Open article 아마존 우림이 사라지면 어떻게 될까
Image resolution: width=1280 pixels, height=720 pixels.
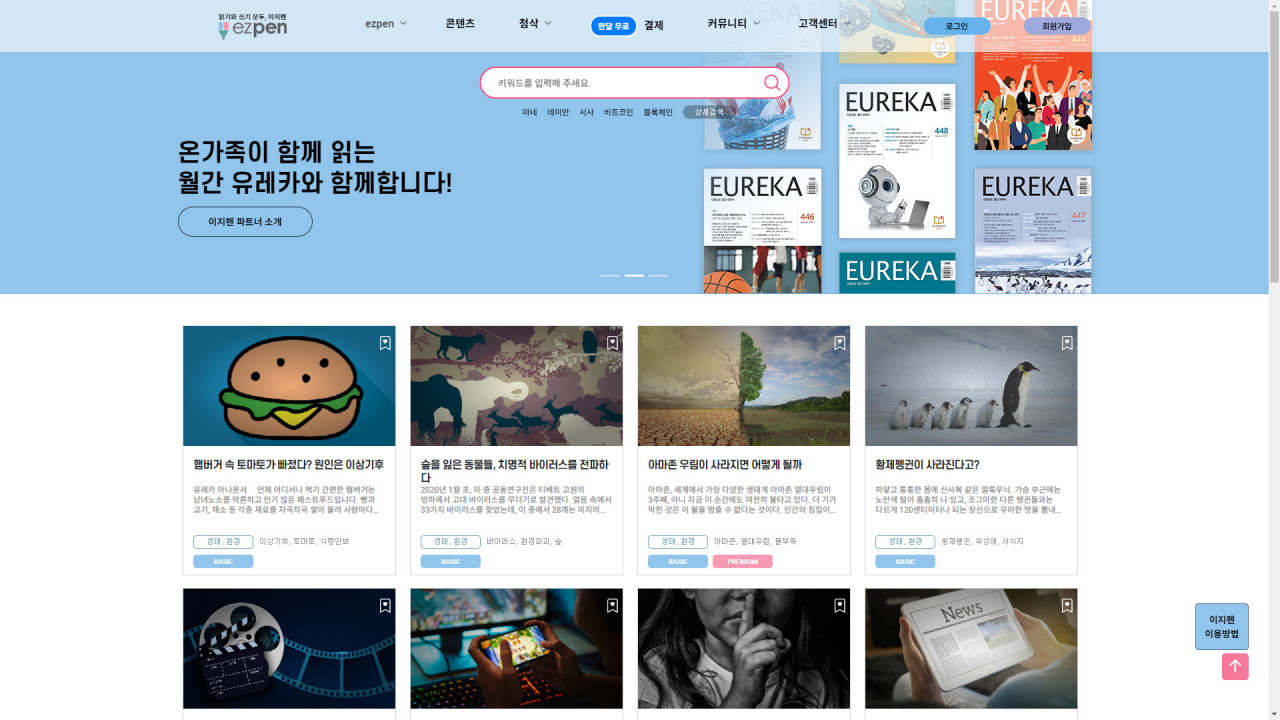point(725,465)
